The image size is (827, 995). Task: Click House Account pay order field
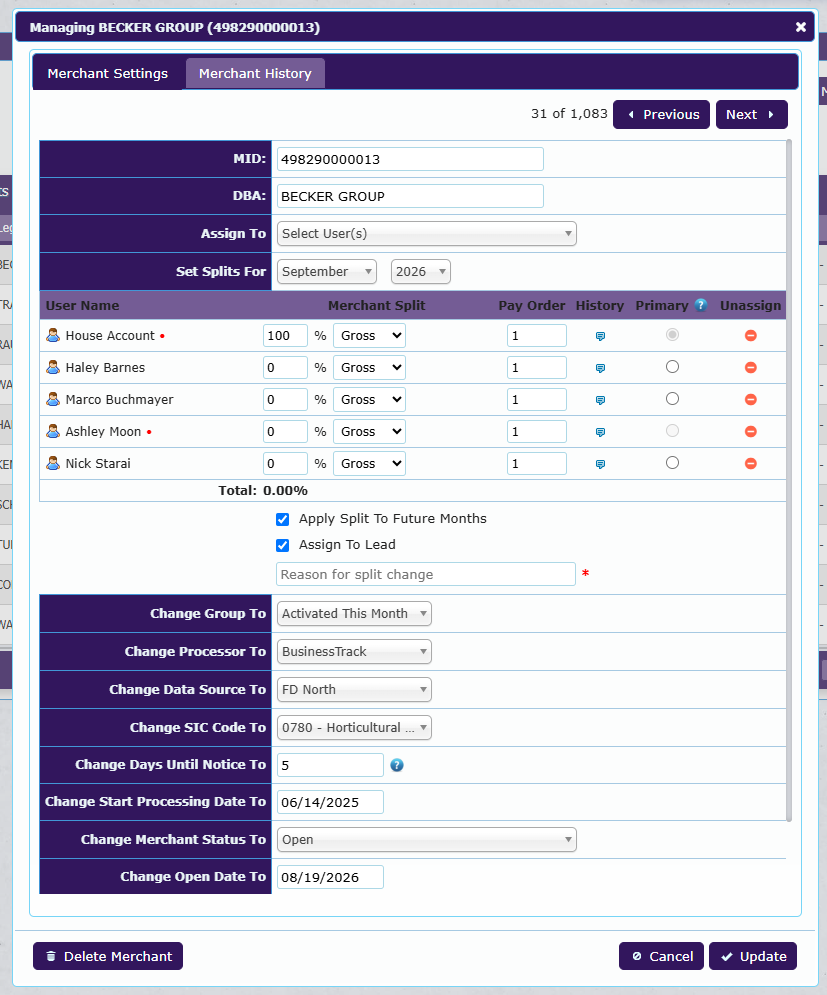coord(536,336)
